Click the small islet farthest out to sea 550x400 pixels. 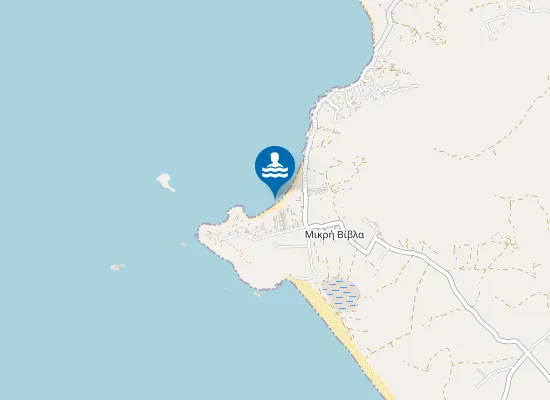pyautogui.click(x=118, y=267)
